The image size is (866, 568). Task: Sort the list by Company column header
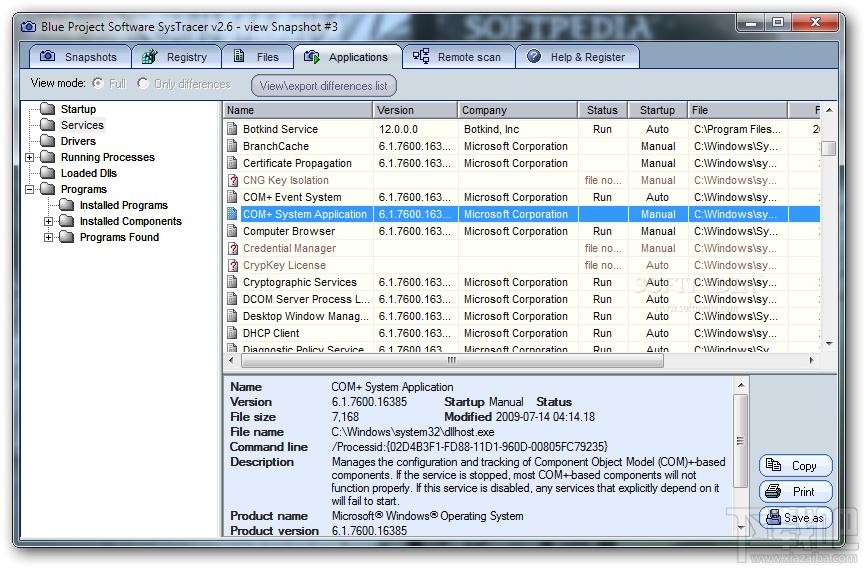[517, 110]
